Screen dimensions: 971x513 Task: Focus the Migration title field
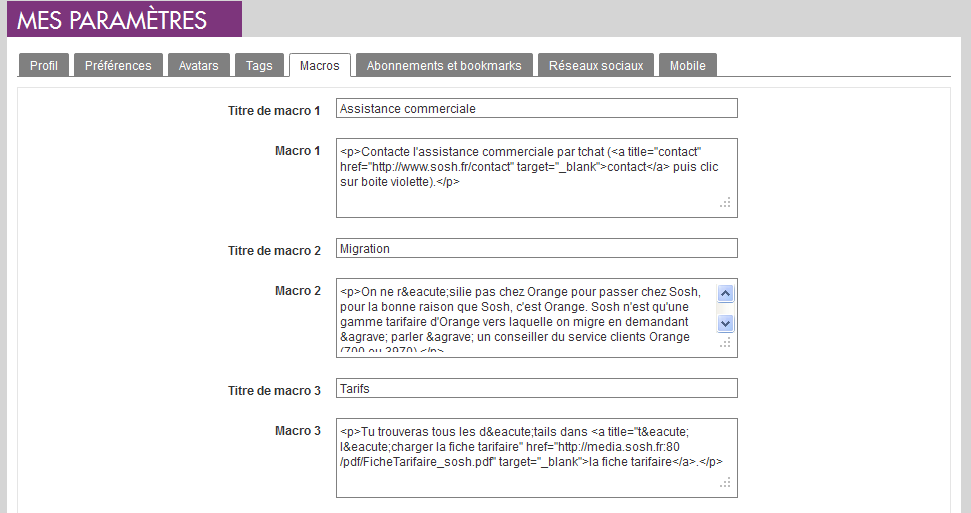(x=536, y=248)
